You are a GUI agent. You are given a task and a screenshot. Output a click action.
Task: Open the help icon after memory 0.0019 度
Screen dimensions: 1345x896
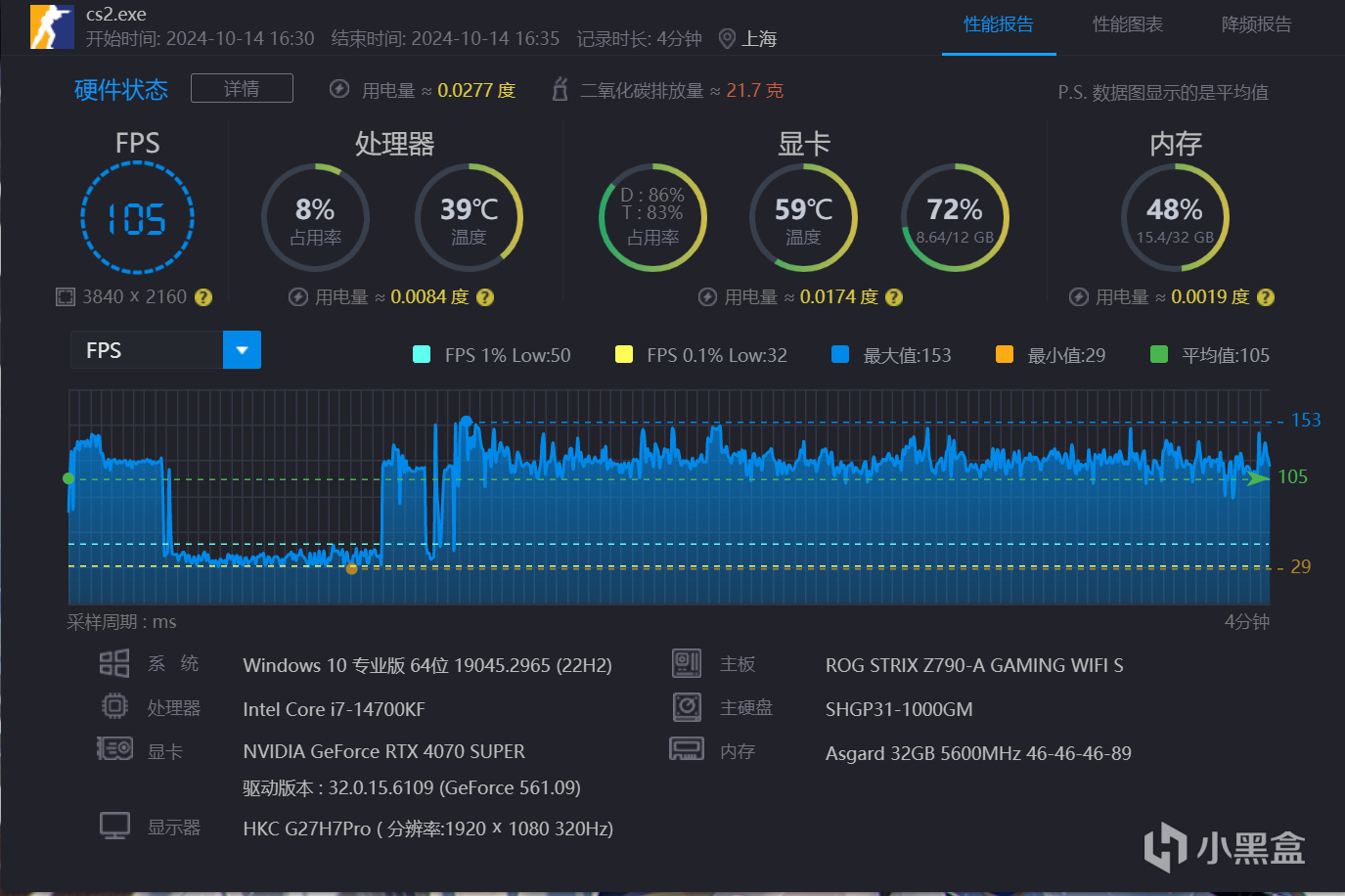pyautogui.click(x=1266, y=297)
